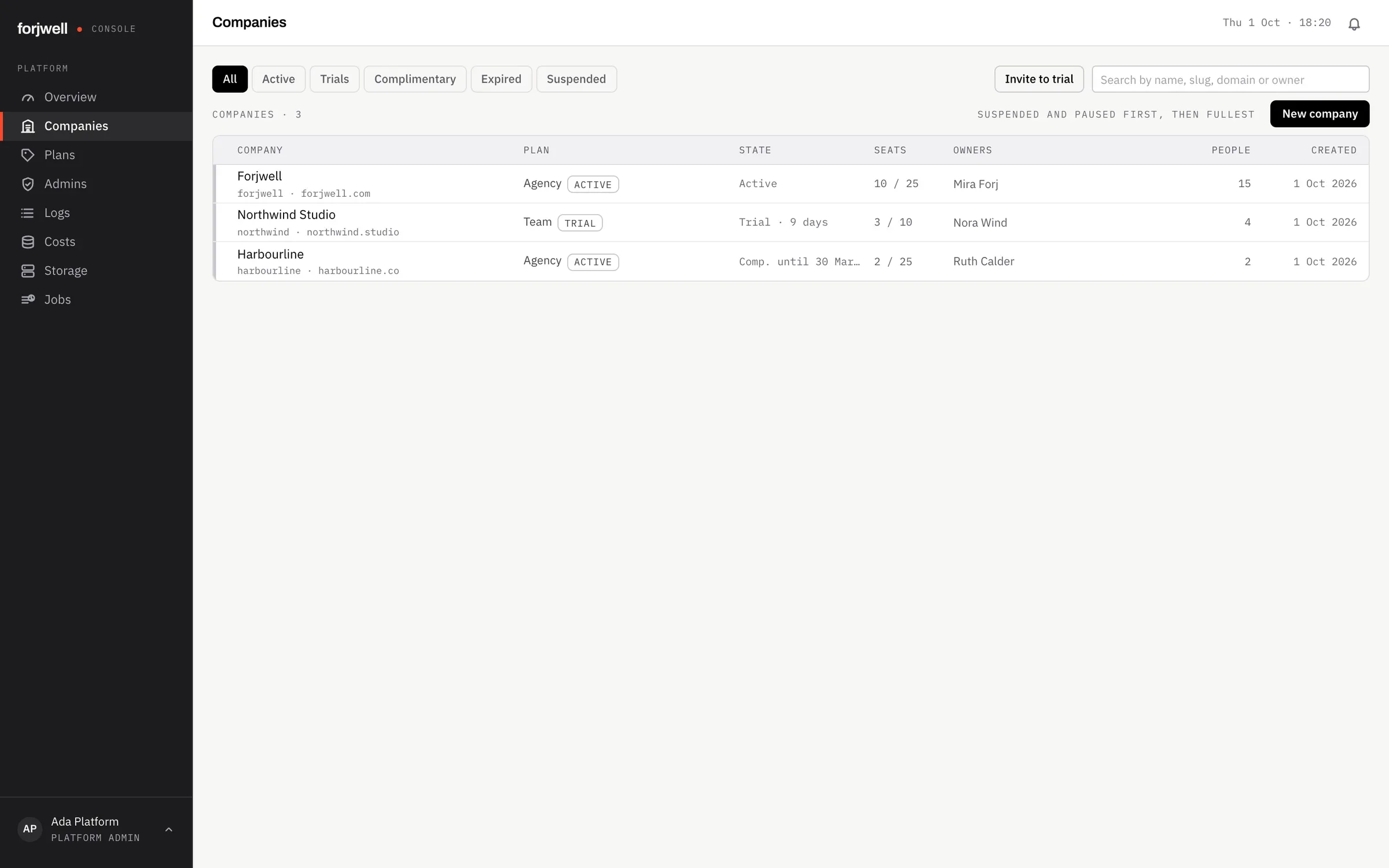Image resolution: width=1389 pixels, height=868 pixels.
Task: Go to Overview in sidebar
Action: coord(96,97)
